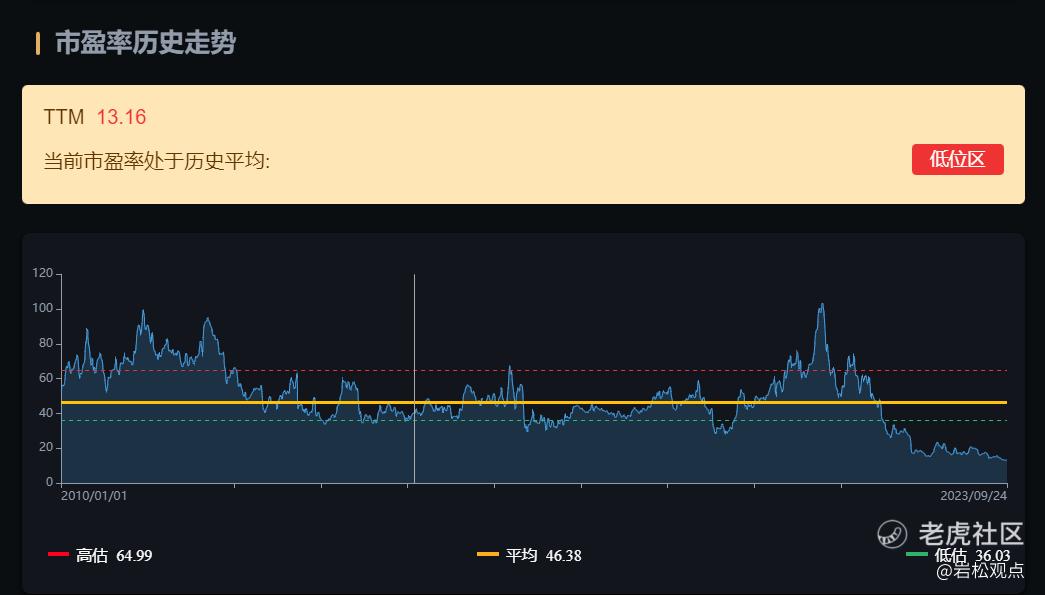The height and width of the screenshot is (595, 1045).
Task: Toggle the 平均 46.38 legend entry
Action: click(x=529, y=555)
